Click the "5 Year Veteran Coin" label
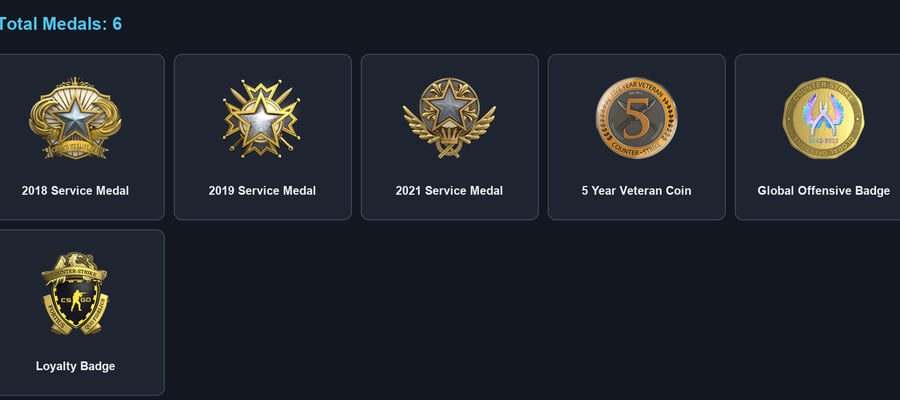900x400 pixels. 636,191
